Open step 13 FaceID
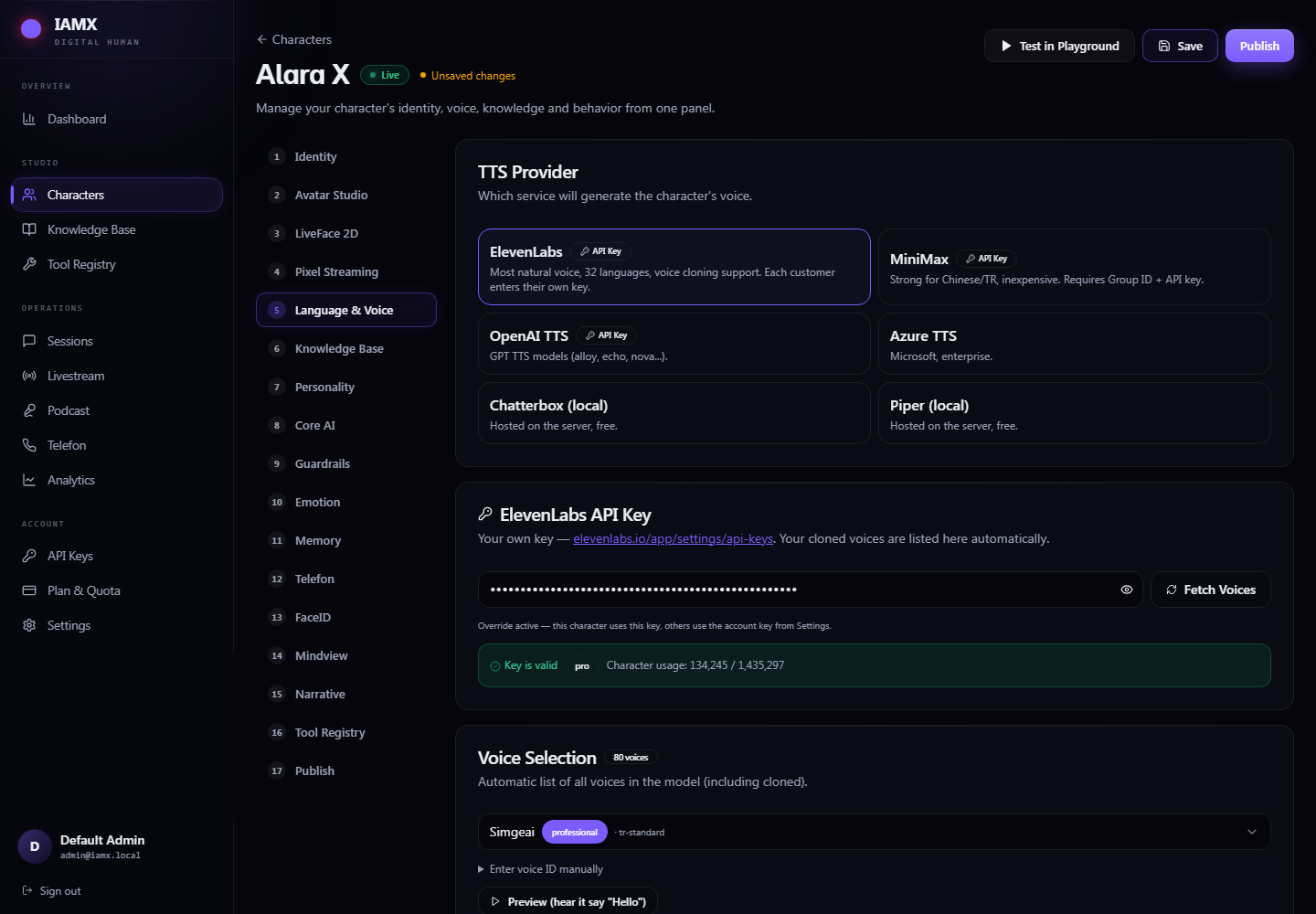1316x914 pixels. [346, 617]
